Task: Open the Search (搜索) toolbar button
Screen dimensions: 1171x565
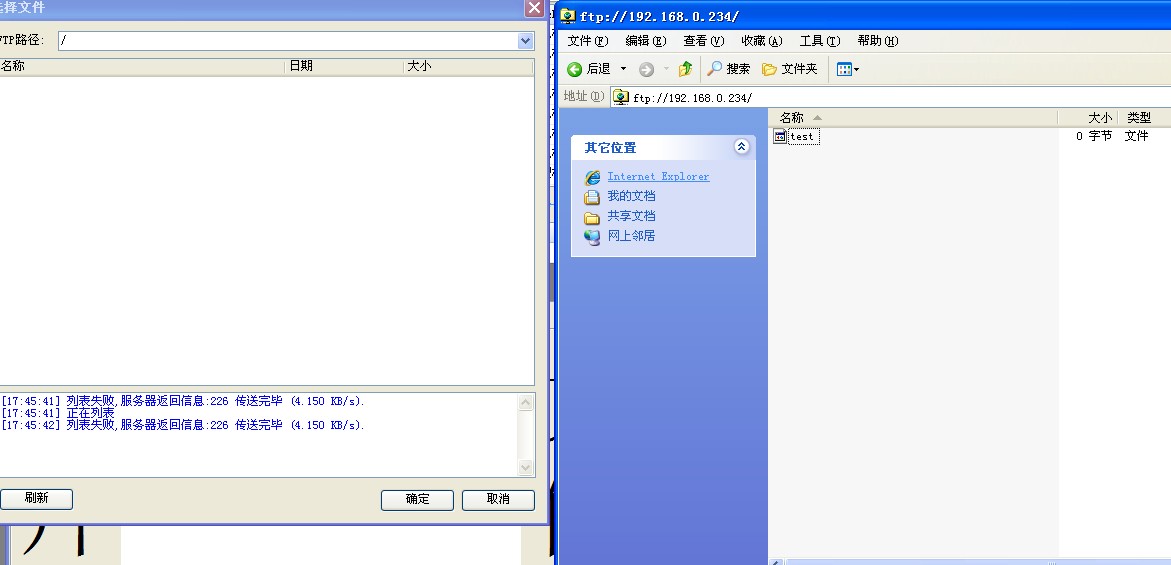Action: click(729, 69)
